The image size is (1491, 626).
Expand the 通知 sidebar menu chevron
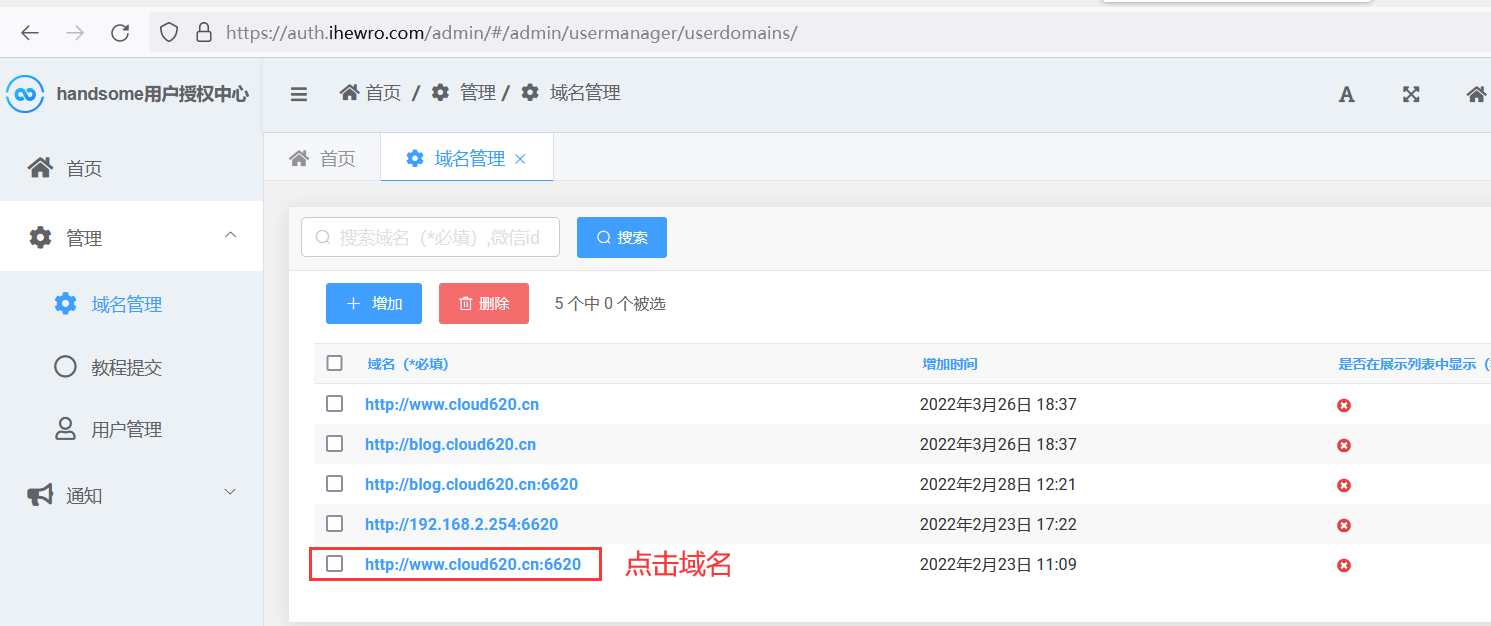click(230, 492)
